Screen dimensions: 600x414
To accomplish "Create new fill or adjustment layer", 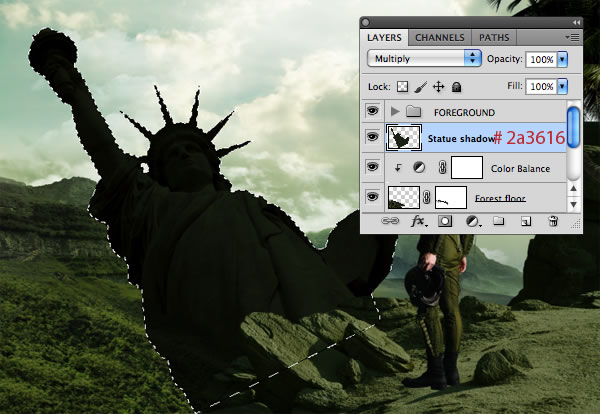I will point(473,221).
